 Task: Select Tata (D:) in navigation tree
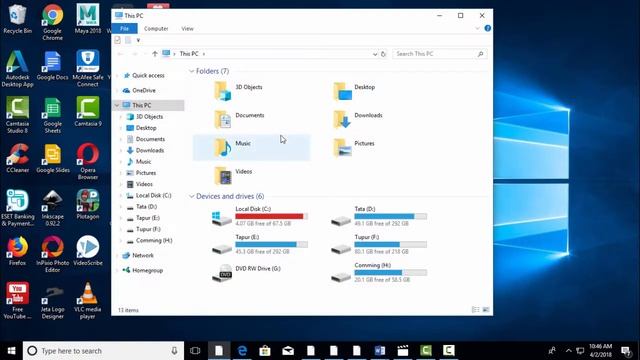146,207
